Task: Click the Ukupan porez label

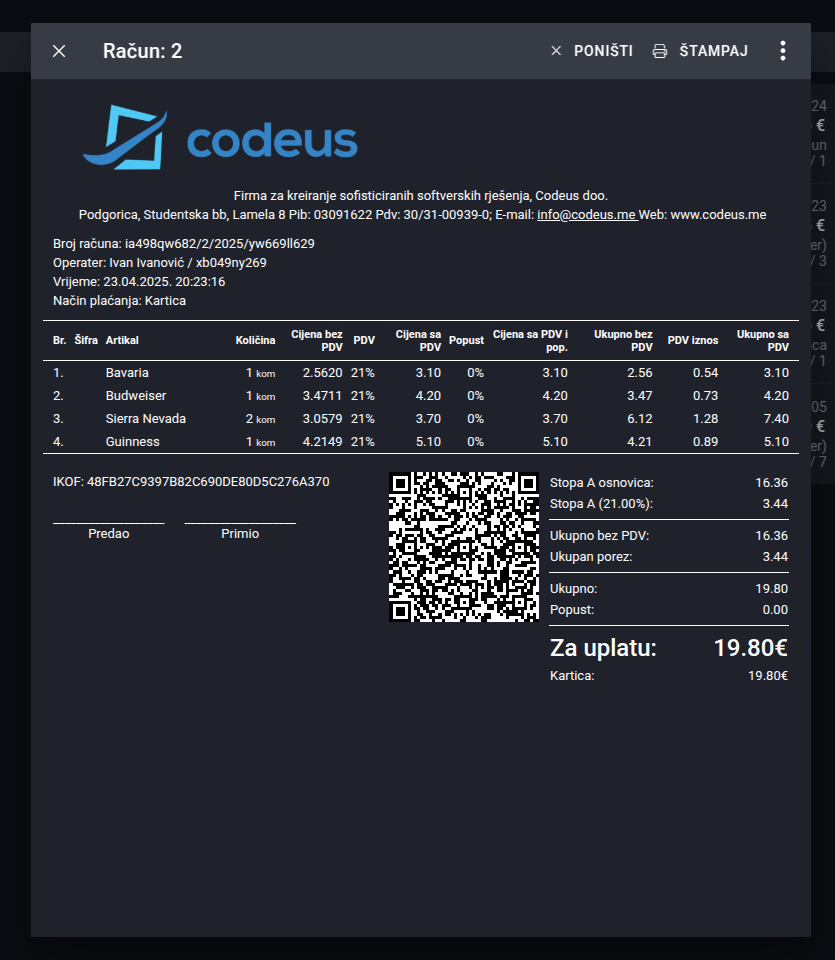Action: pyautogui.click(x=591, y=557)
